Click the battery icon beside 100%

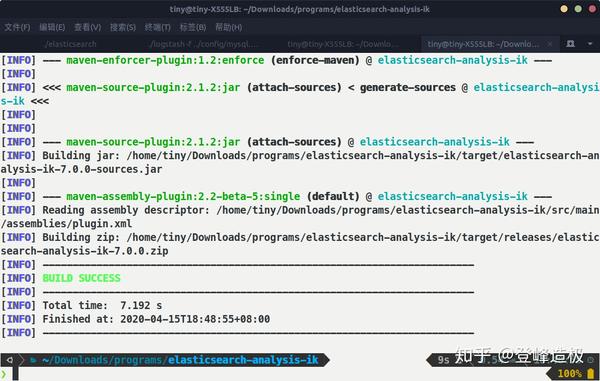591,373
